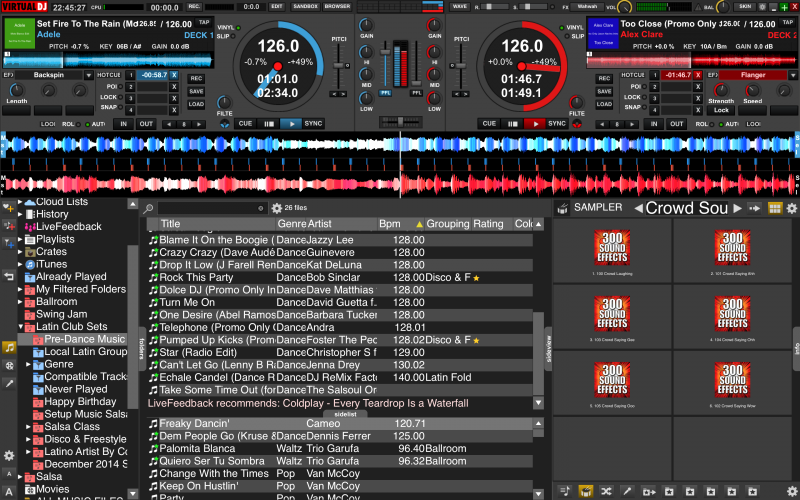Viewport: 800px width, 500px height.
Task: Toggle PFL for the left channel
Action: (x=385, y=93)
